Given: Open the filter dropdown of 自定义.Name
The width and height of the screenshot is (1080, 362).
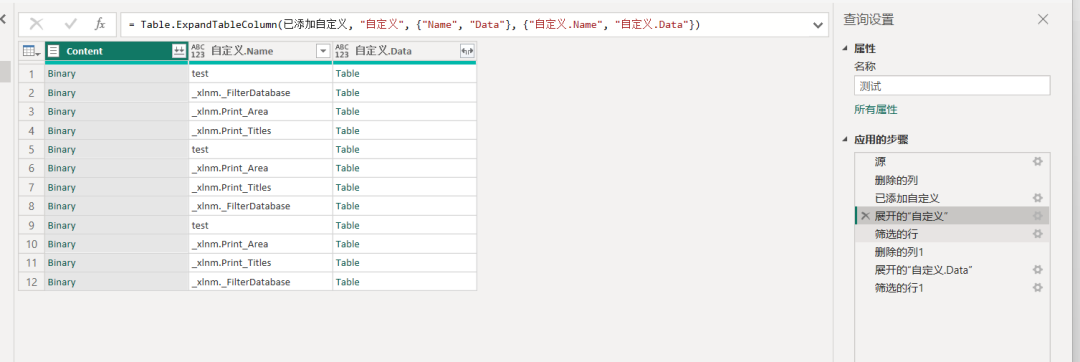Looking at the screenshot, I should tap(322, 51).
